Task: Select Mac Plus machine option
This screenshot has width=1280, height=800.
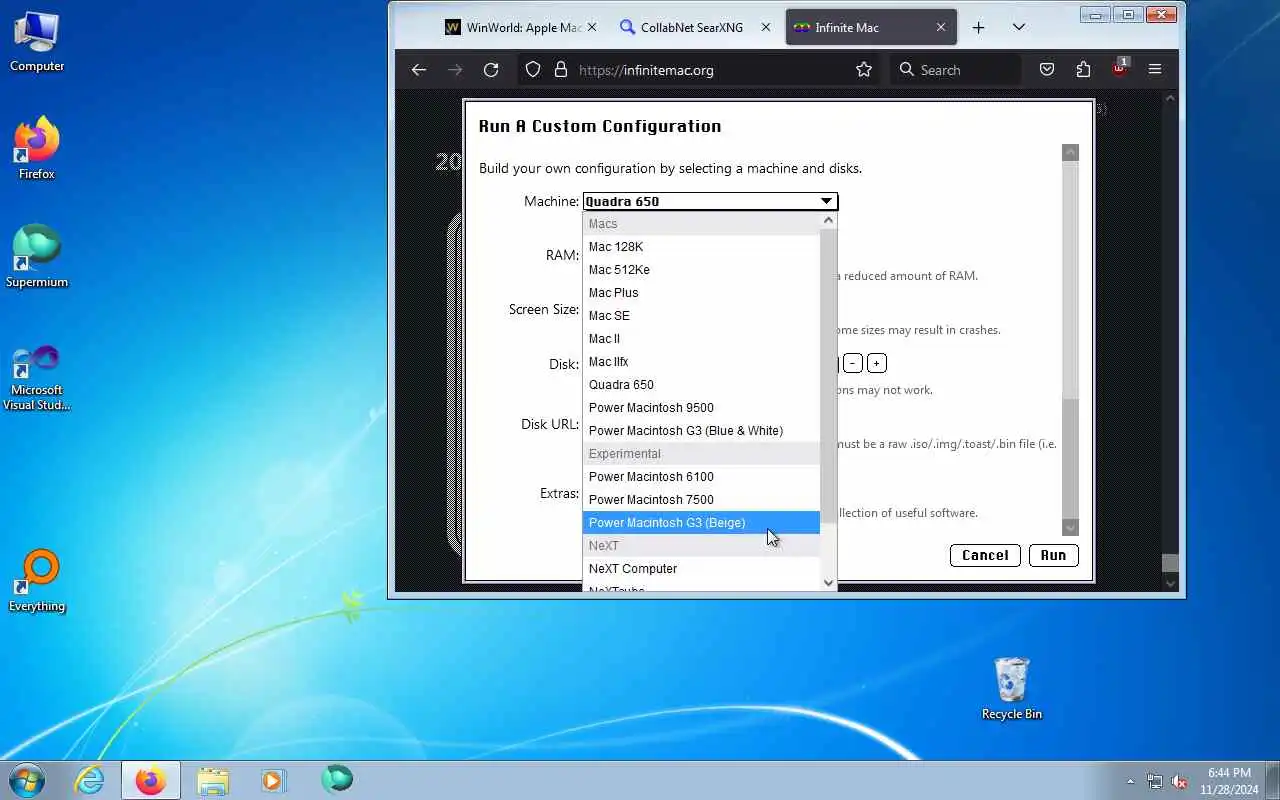Action: coord(701,292)
